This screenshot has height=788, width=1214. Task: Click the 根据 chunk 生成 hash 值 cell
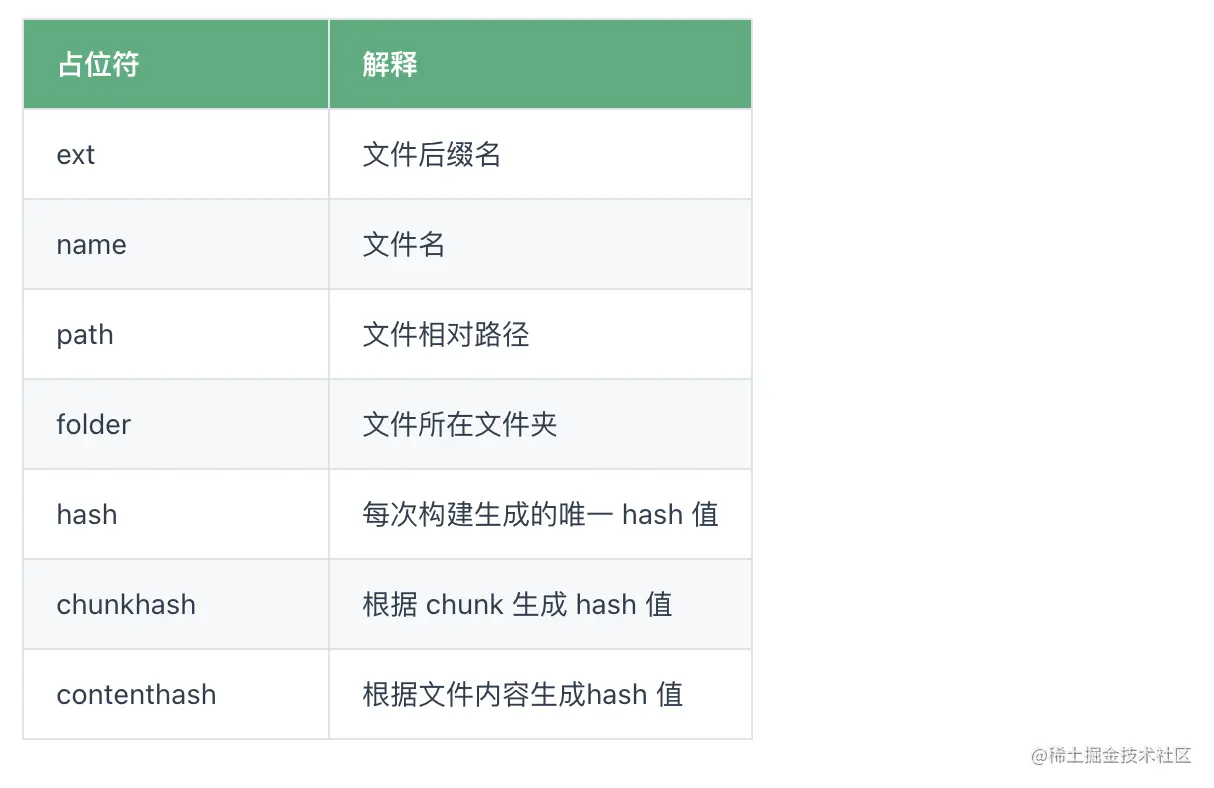(x=517, y=605)
